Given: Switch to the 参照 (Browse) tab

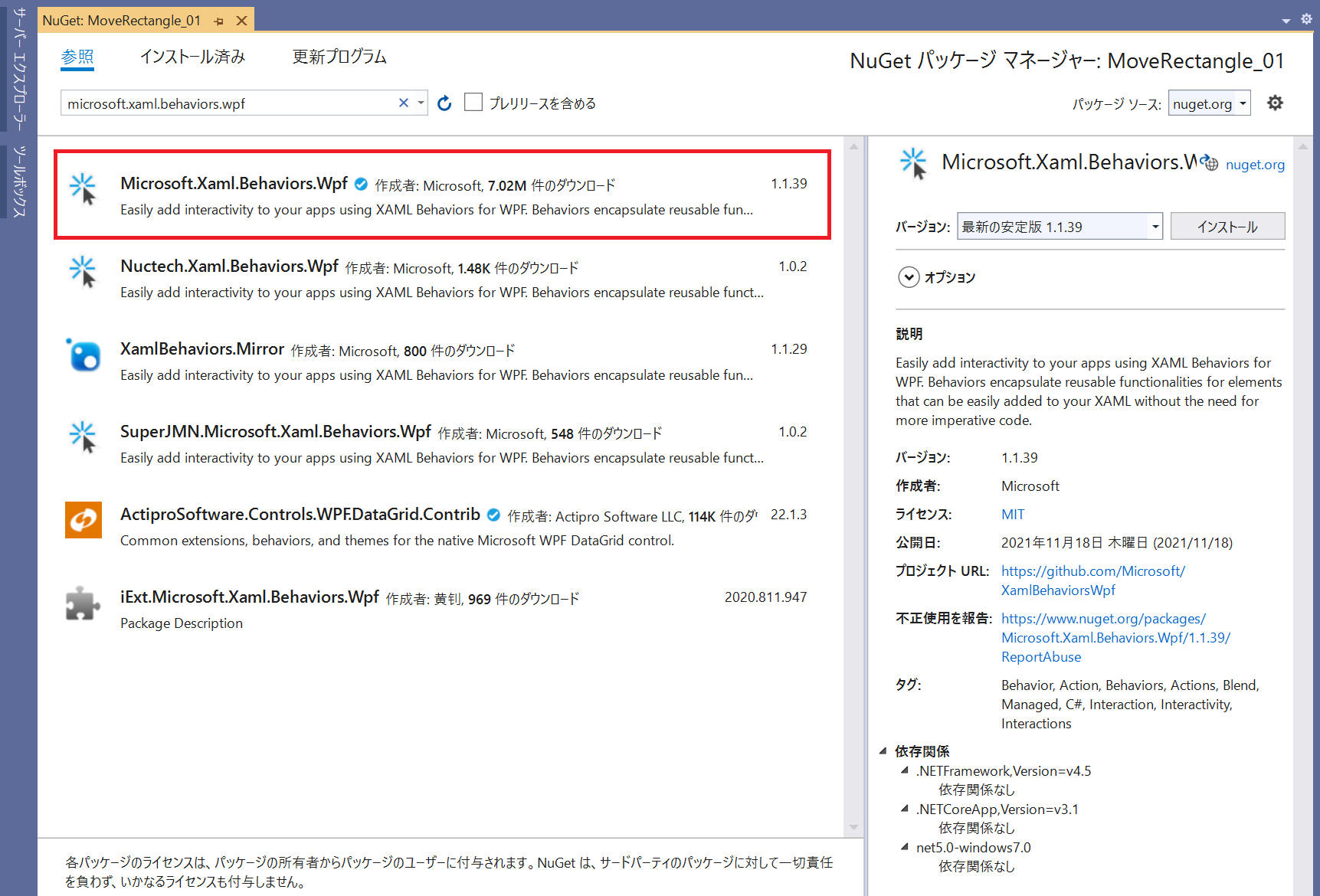Looking at the screenshot, I should (77, 57).
